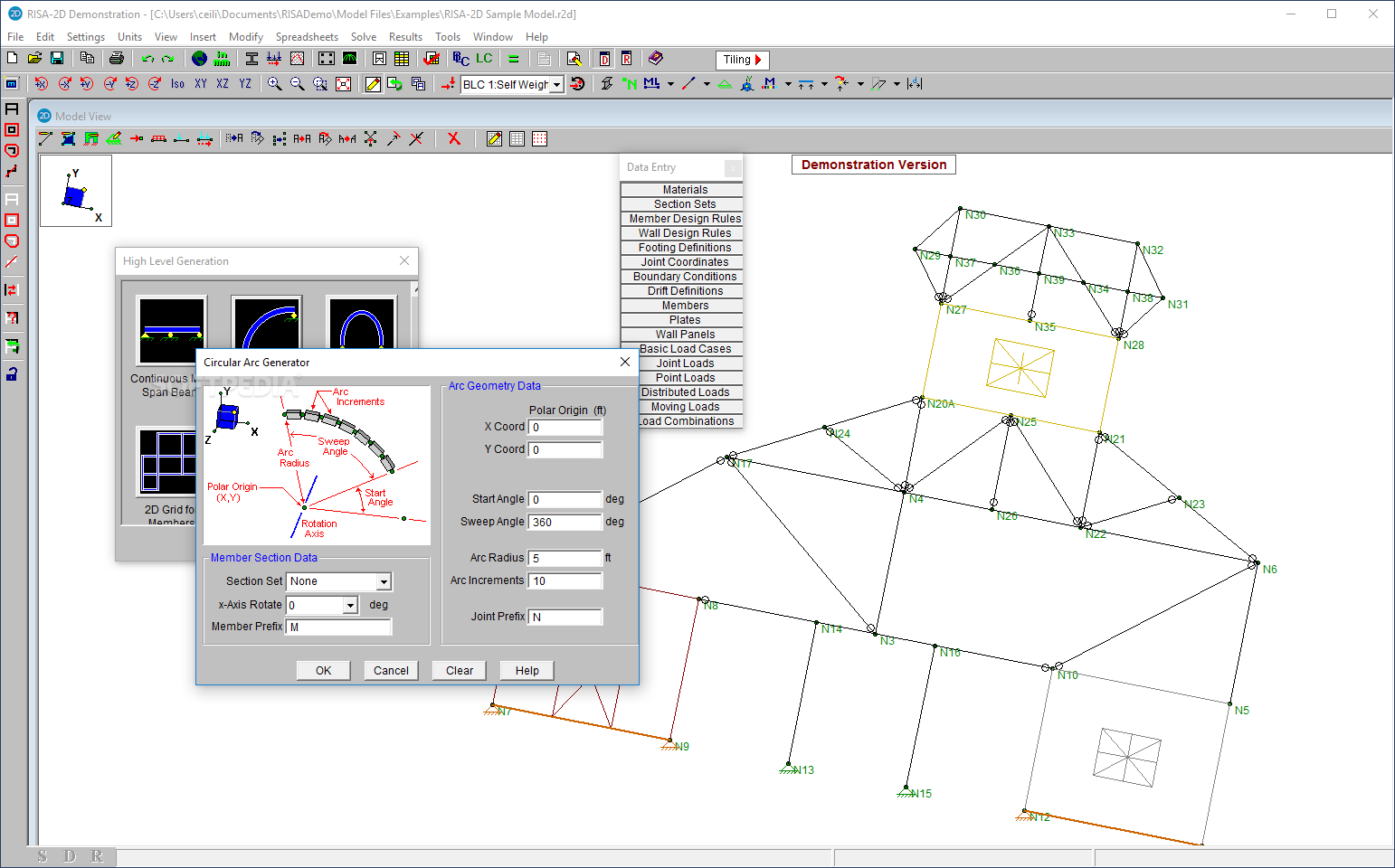The height and width of the screenshot is (868, 1395).
Task: Open the BLC 1:Self Weight dropdown
Action: 557,84
